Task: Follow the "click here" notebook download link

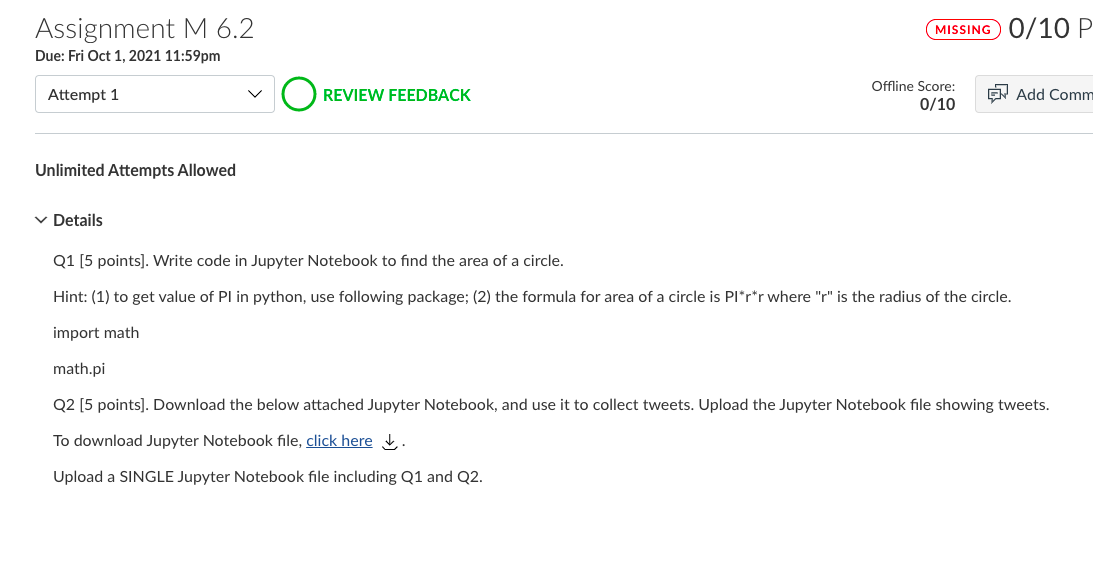Action: pyautogui.click(x=339, y=440)
